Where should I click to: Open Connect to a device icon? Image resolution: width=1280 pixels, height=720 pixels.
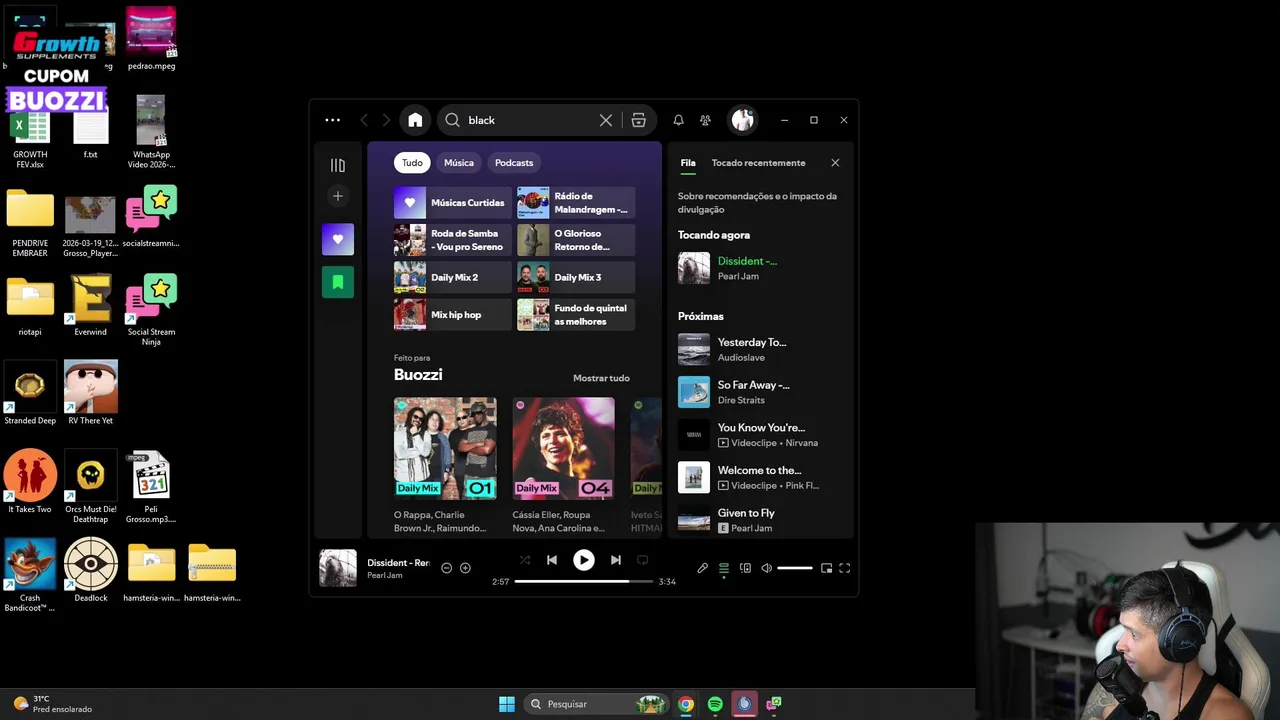745,568
